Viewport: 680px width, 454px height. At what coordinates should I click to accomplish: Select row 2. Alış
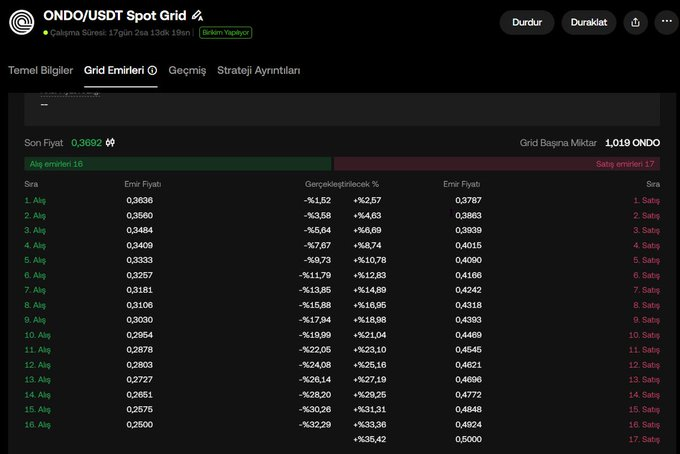(35, 216)
